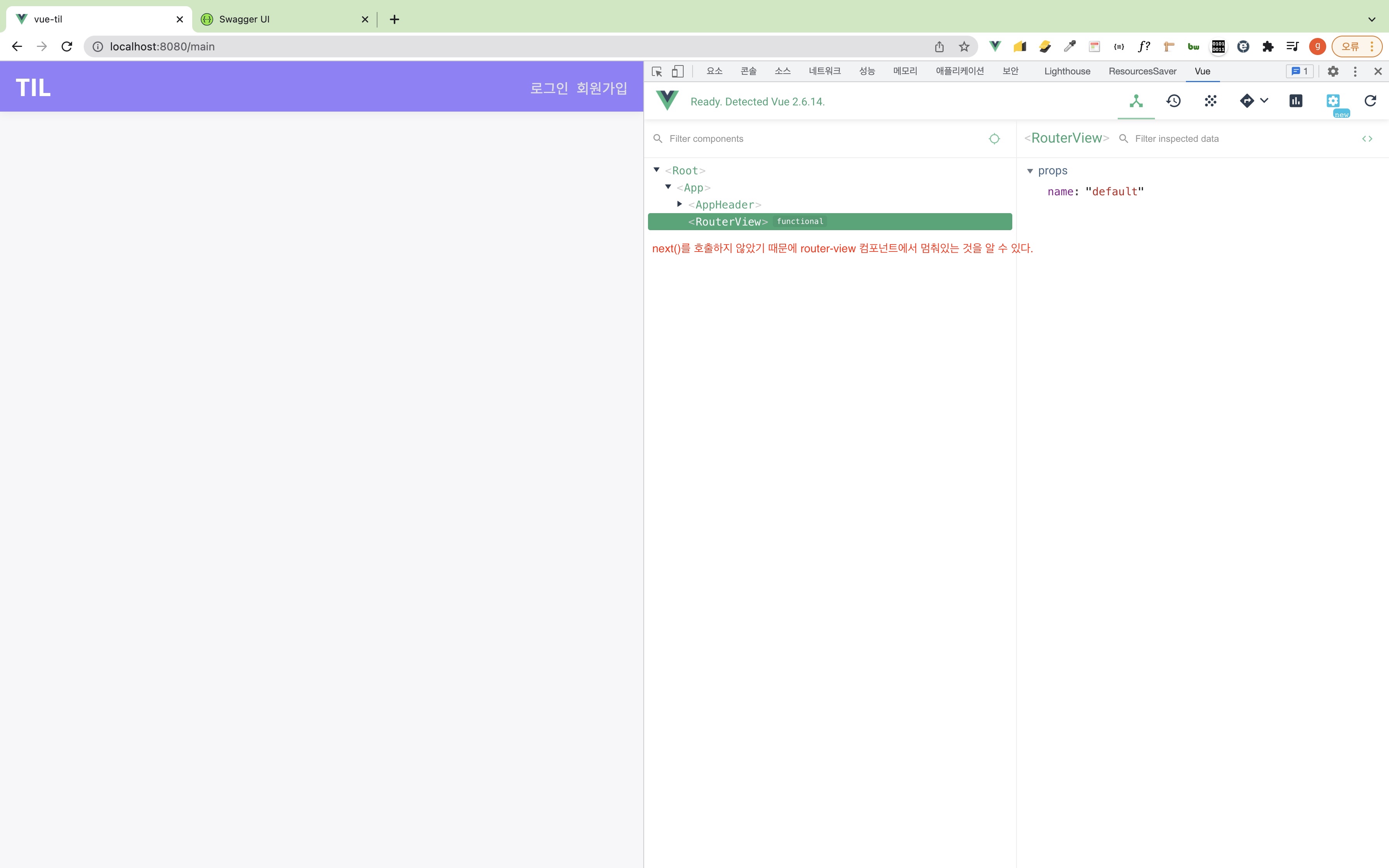The height and width of the screenshot is (868, 1389).
Task: Collapse the Root tree node
Action: (657, 170)
